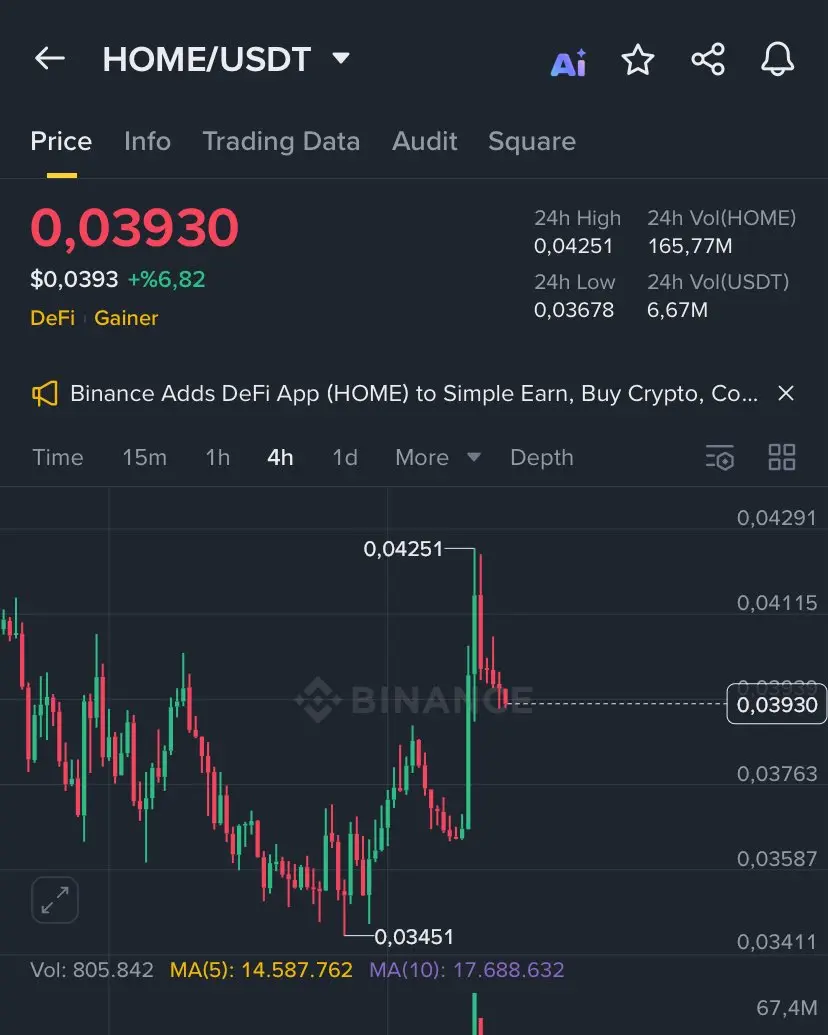
Task: Tap the Vol: 805.842 label
Action: tap(92, 970)
